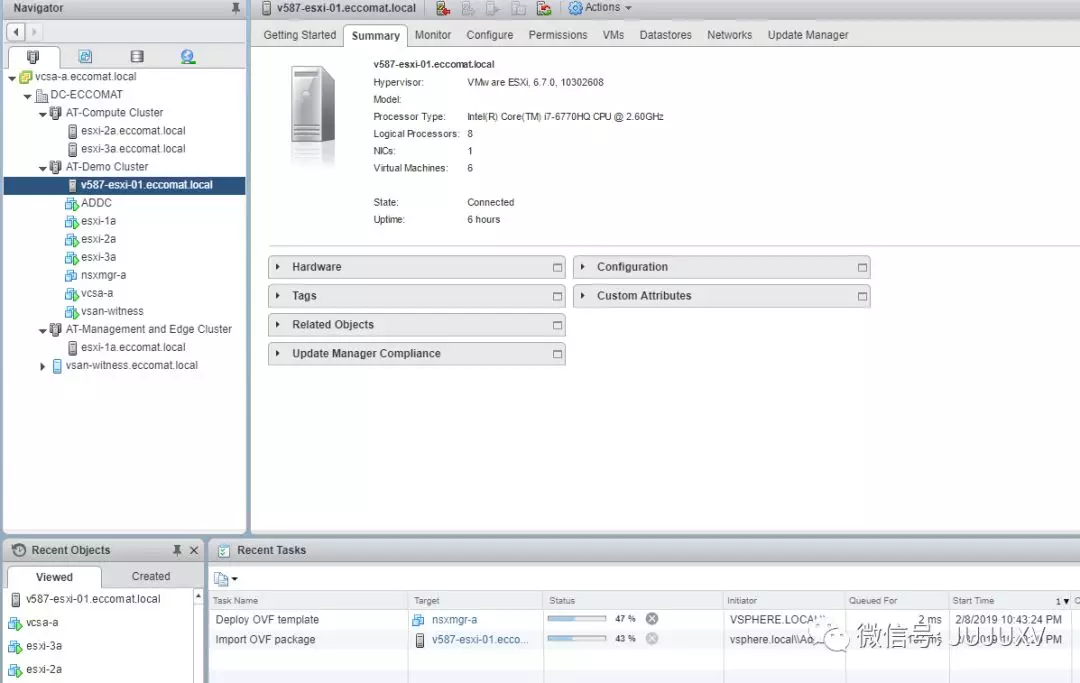The height and width of the screenshot is (683, 1080).
Task: Open Hosts and Clusters navigator view
Action: pos(32,56)
